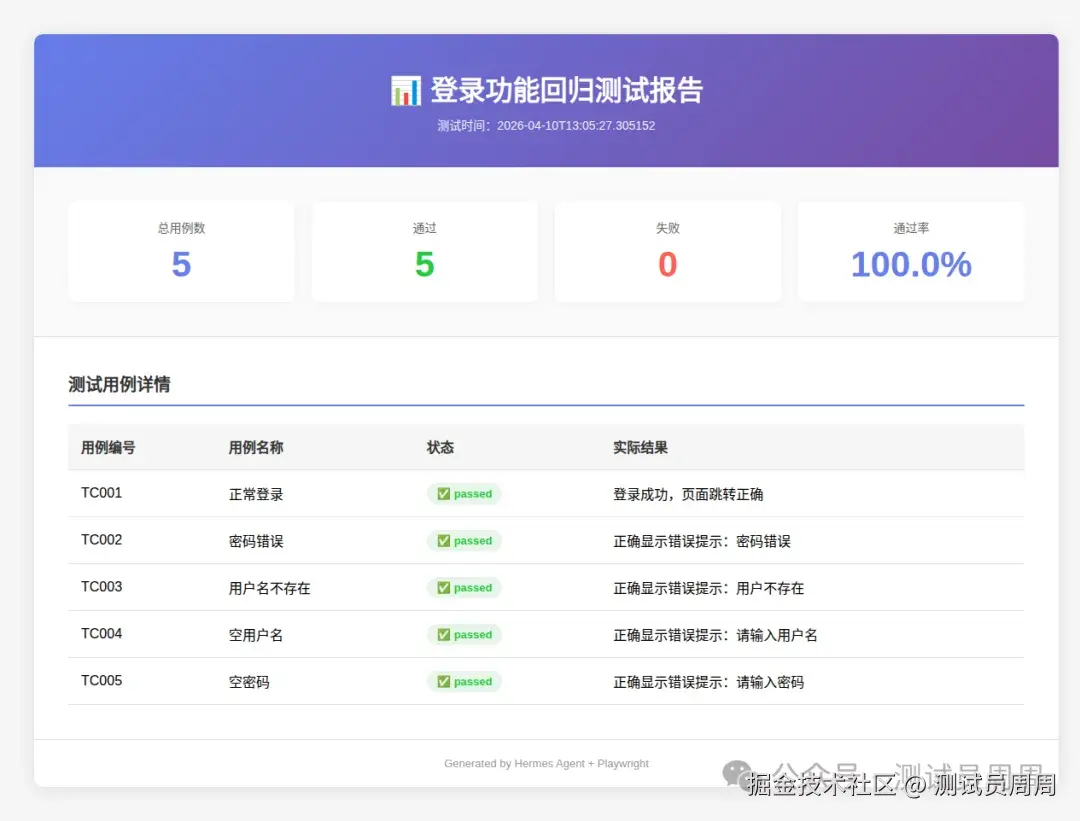Screen dimensions: 1080x821
Task: Click the passed badge icon on row TC005
Action: tap(445, 681)
